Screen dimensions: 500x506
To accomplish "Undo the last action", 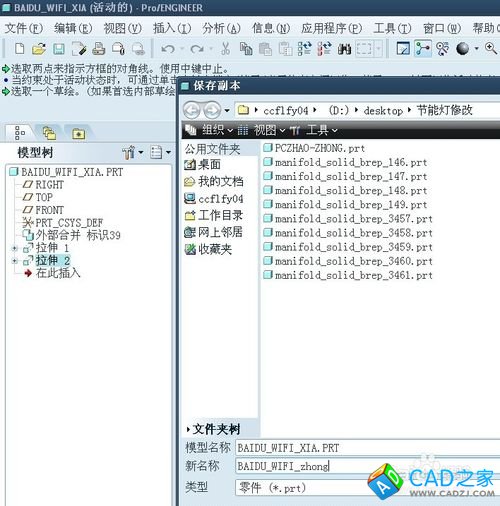I will tap(168, 49).
